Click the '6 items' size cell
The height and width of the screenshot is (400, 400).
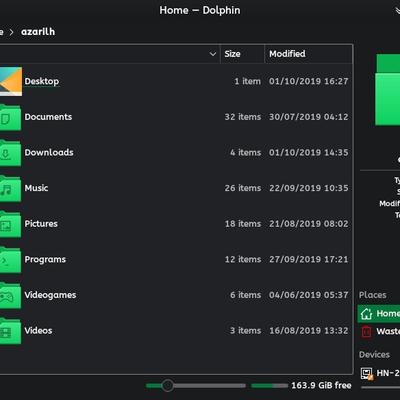pos(245,295)
